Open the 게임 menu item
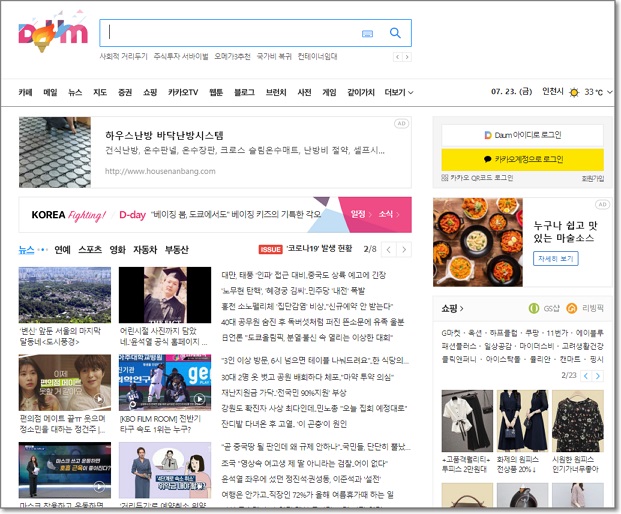 [329, 92]
